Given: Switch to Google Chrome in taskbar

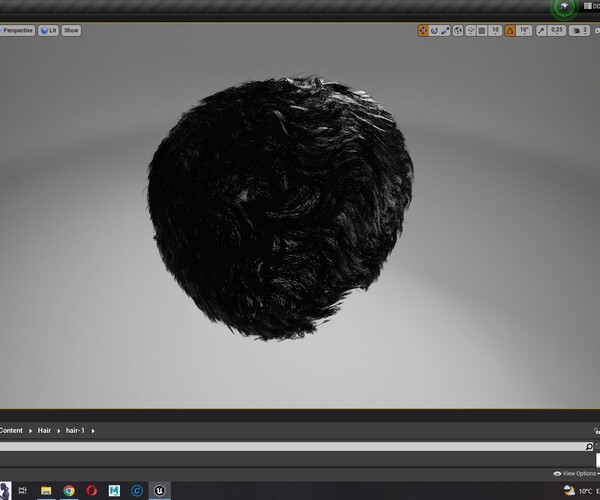Looking at the screenshot, I should 69,490.
